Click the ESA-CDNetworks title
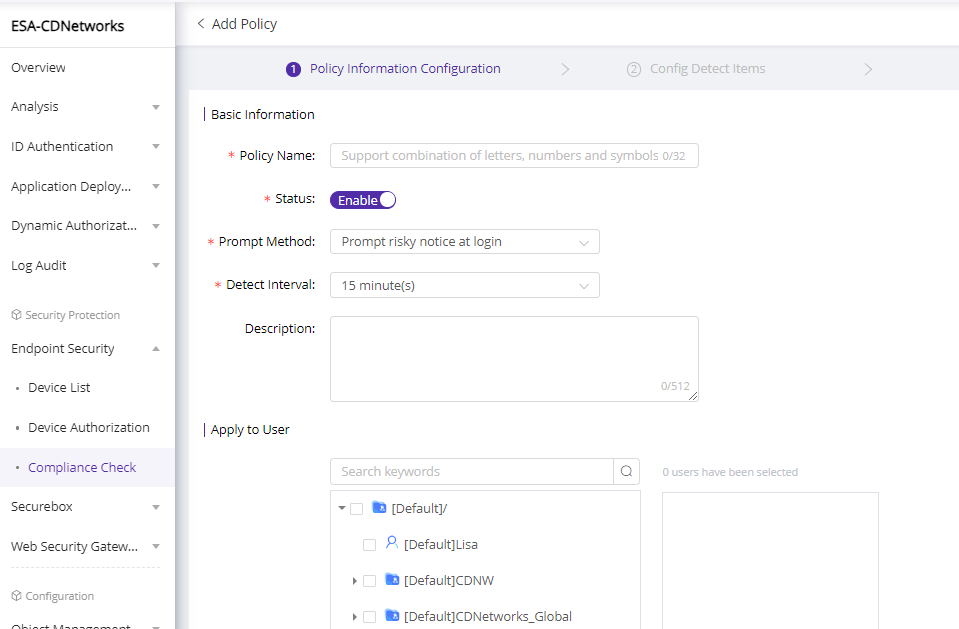The height and width of the screenshot is (629, 959). 67,26
